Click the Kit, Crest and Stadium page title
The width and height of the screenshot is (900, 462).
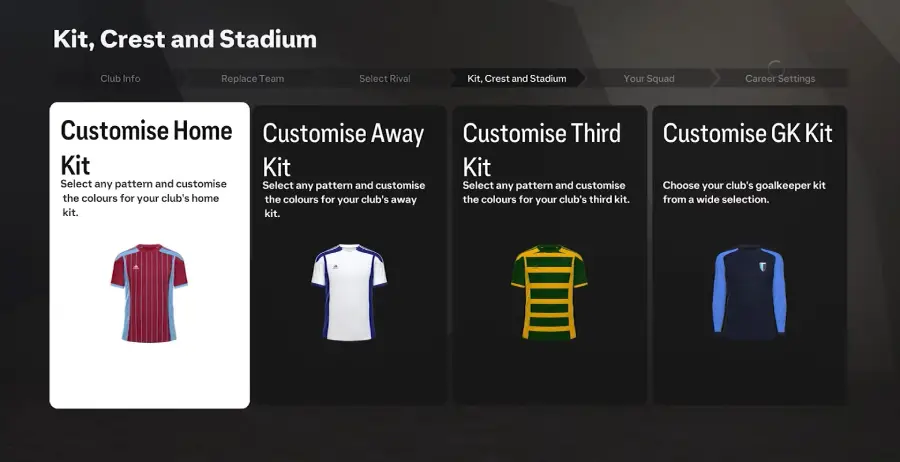[x=185, y=40]
